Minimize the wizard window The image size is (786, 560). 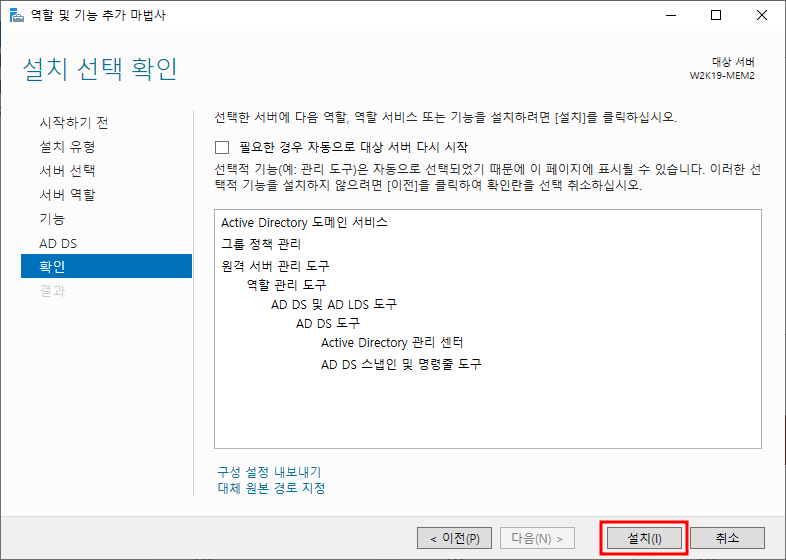click(671, 16)
